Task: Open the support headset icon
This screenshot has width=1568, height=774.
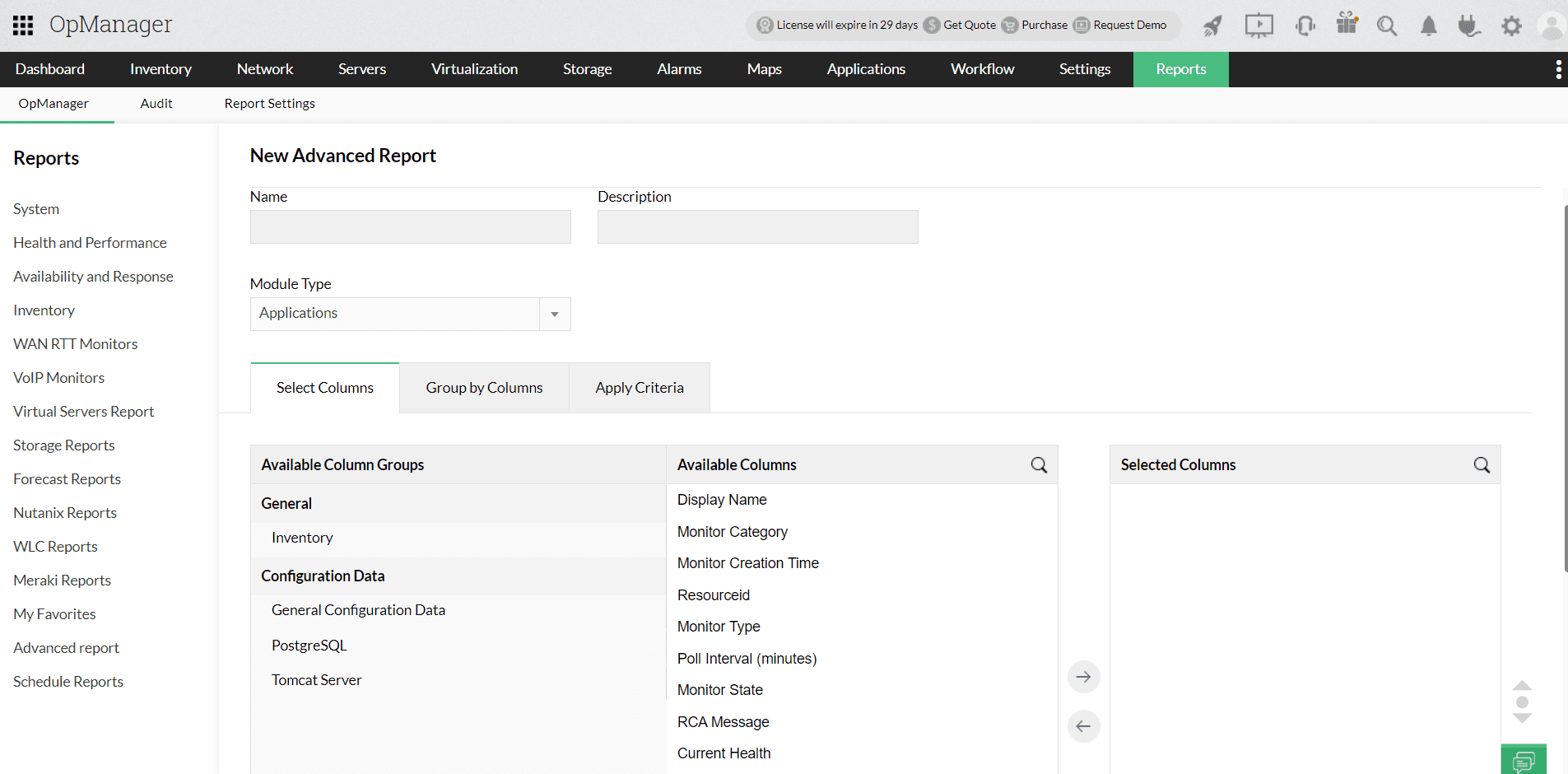Action: point(1305,26)
